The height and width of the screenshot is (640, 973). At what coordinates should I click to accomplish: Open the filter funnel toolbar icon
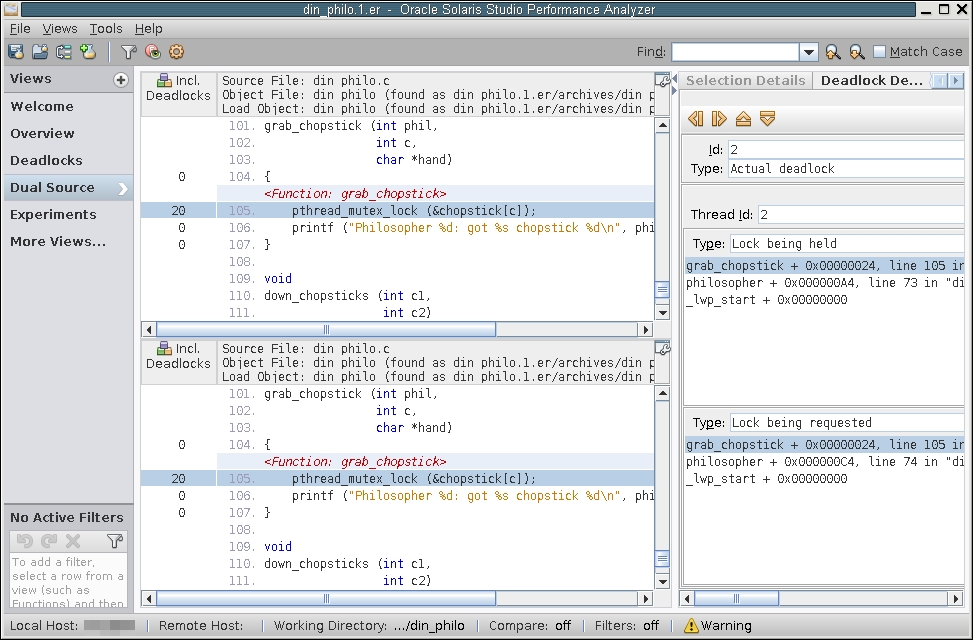(128, 52)
